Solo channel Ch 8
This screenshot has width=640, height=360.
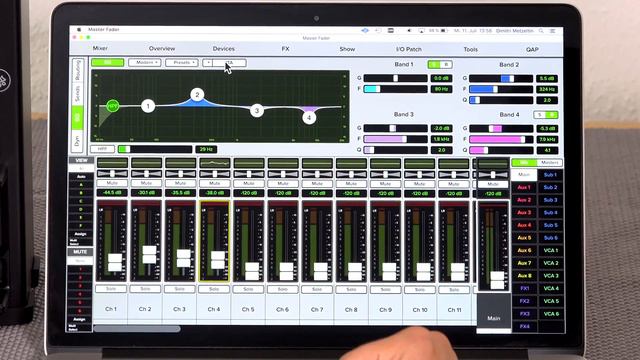[351, 289]
